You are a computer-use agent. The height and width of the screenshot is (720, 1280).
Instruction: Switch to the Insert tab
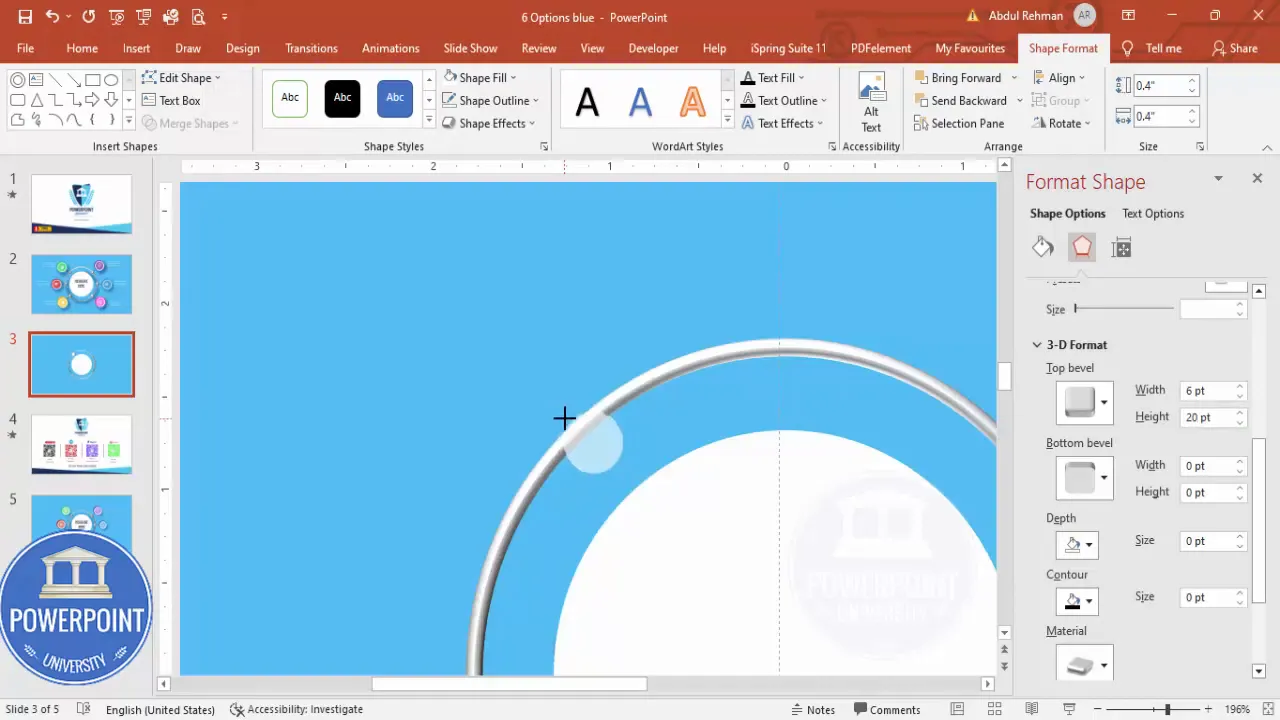coord(137,48)
